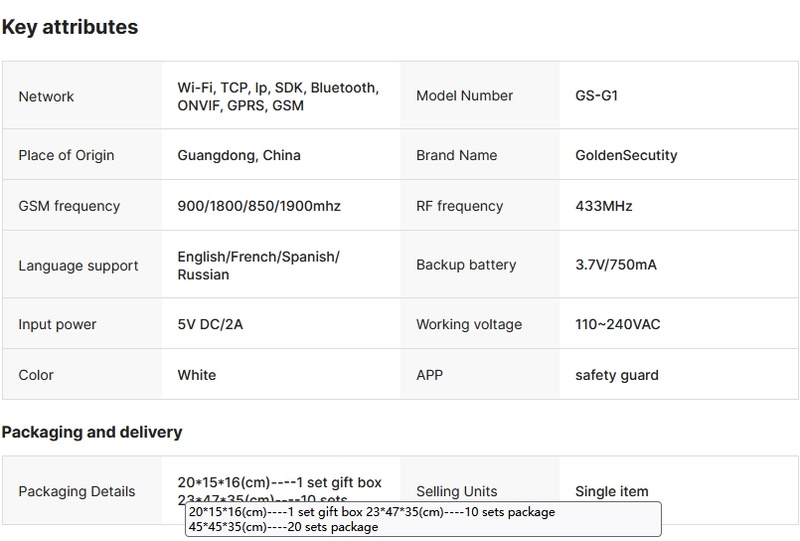Click the Guangdong, China value
Image resolution: width=800 pixels, height=541 pixels.
238,155
